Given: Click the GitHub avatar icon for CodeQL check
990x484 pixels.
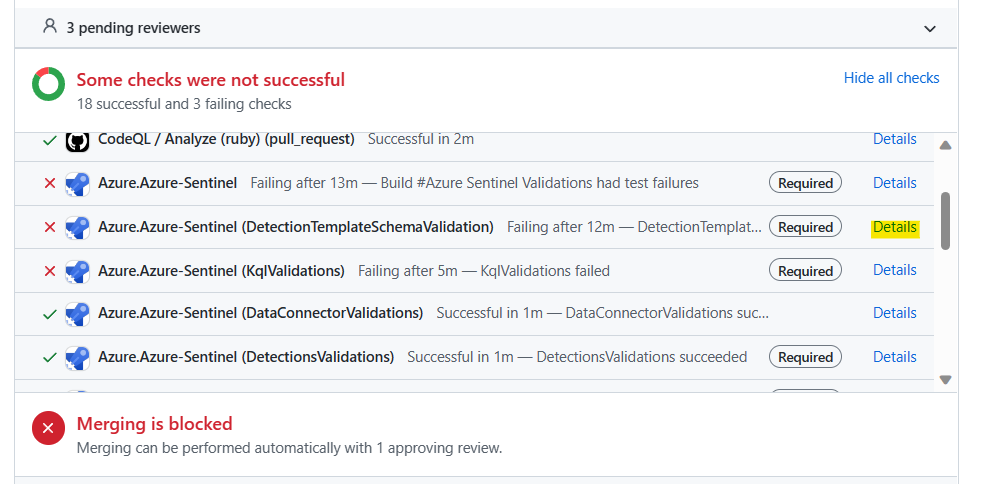Looking at the screenshot, I should [77, 140].
